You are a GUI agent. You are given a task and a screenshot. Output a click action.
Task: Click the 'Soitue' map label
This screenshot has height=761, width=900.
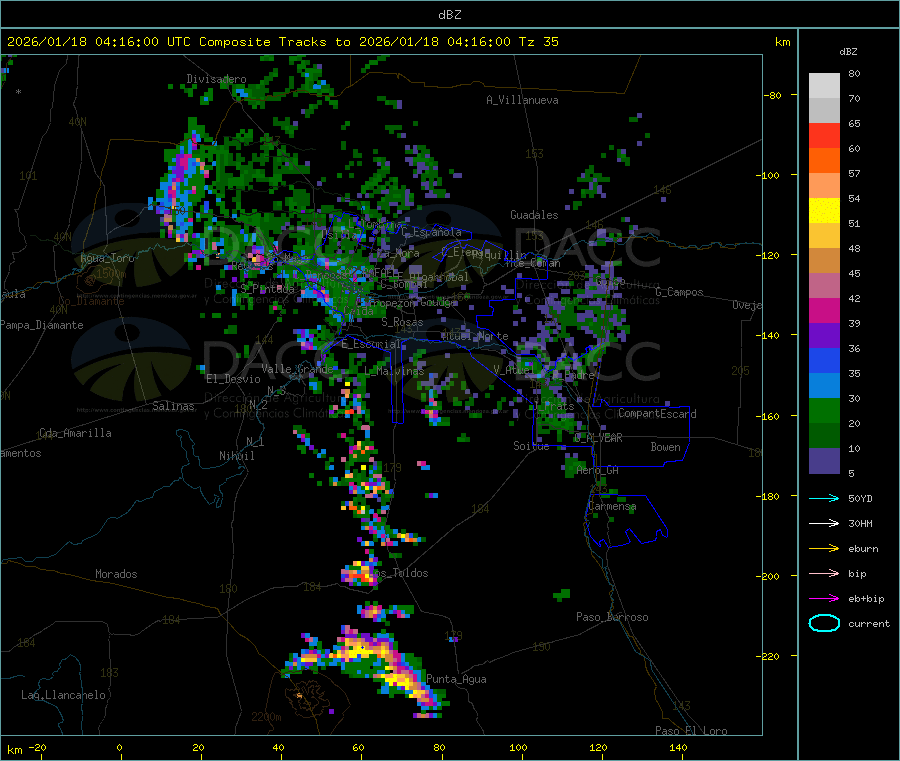point(531,446)
